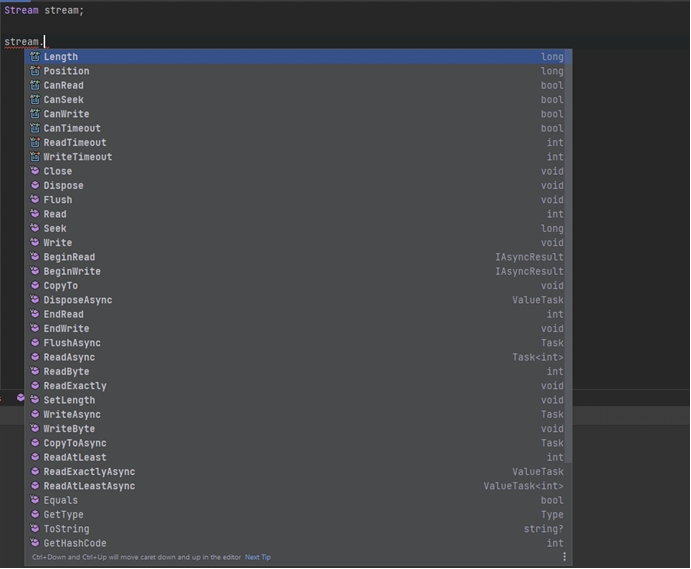The height and width of the screenshot is (569, 691).
Task: Click the method icon beside Close
Action: 35,171
